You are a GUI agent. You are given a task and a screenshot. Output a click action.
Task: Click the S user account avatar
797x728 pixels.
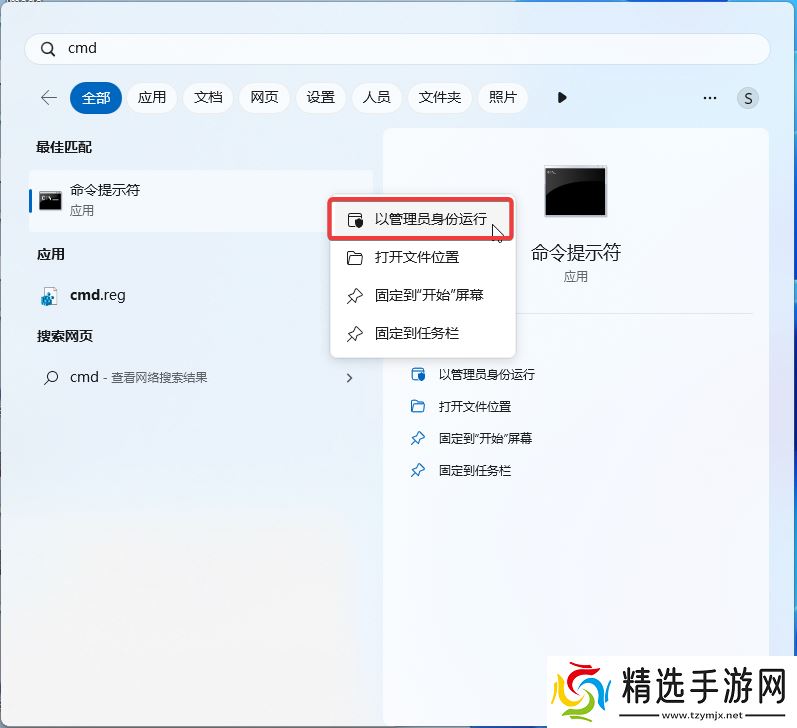[748, 98]
